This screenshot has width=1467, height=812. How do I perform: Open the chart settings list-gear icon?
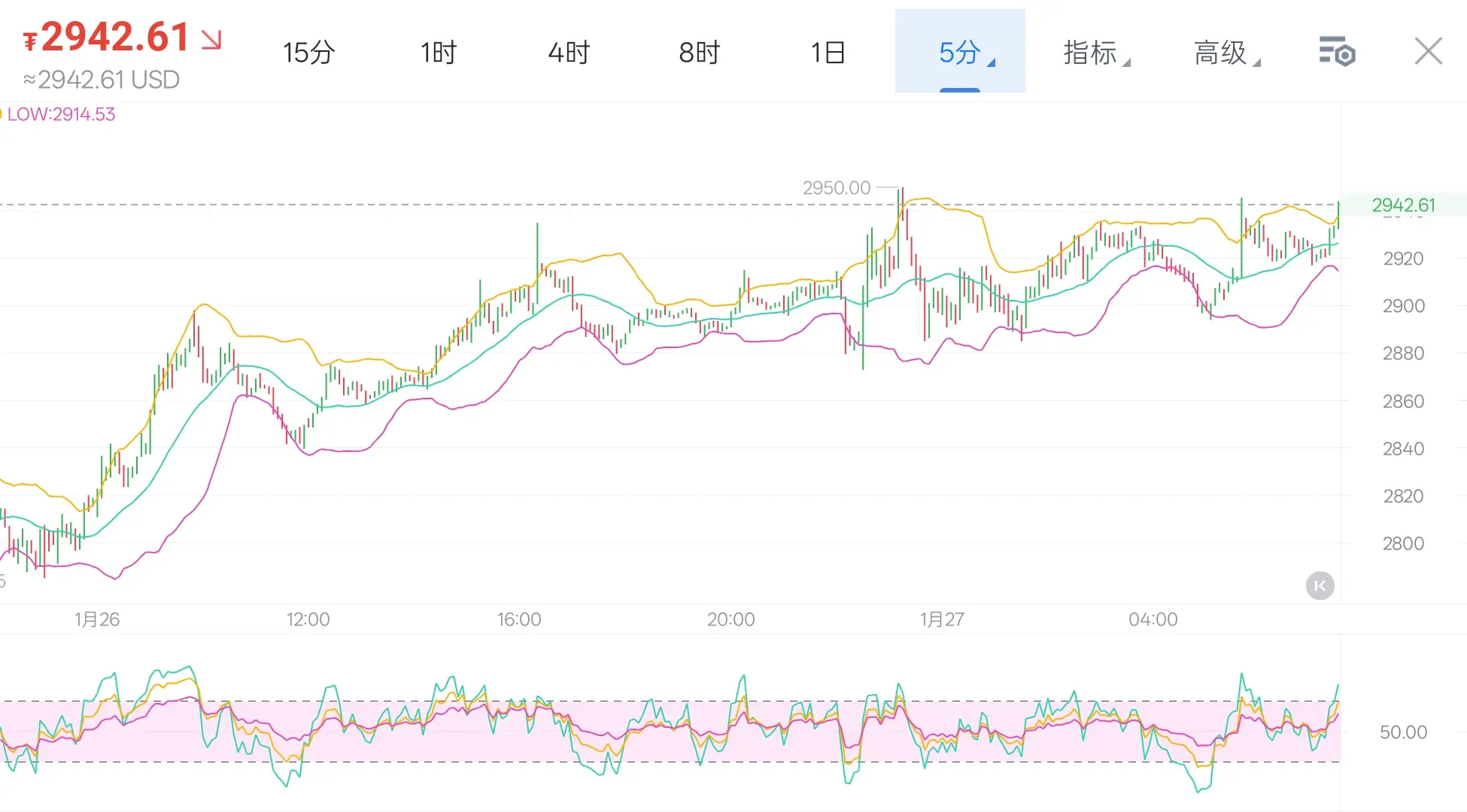[1337, 52]
